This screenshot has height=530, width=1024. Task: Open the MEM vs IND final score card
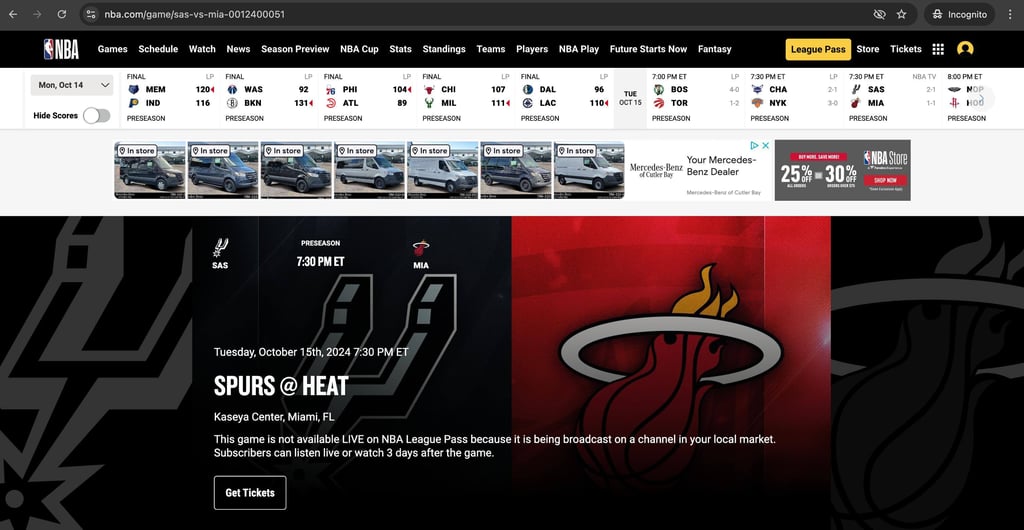170,98
